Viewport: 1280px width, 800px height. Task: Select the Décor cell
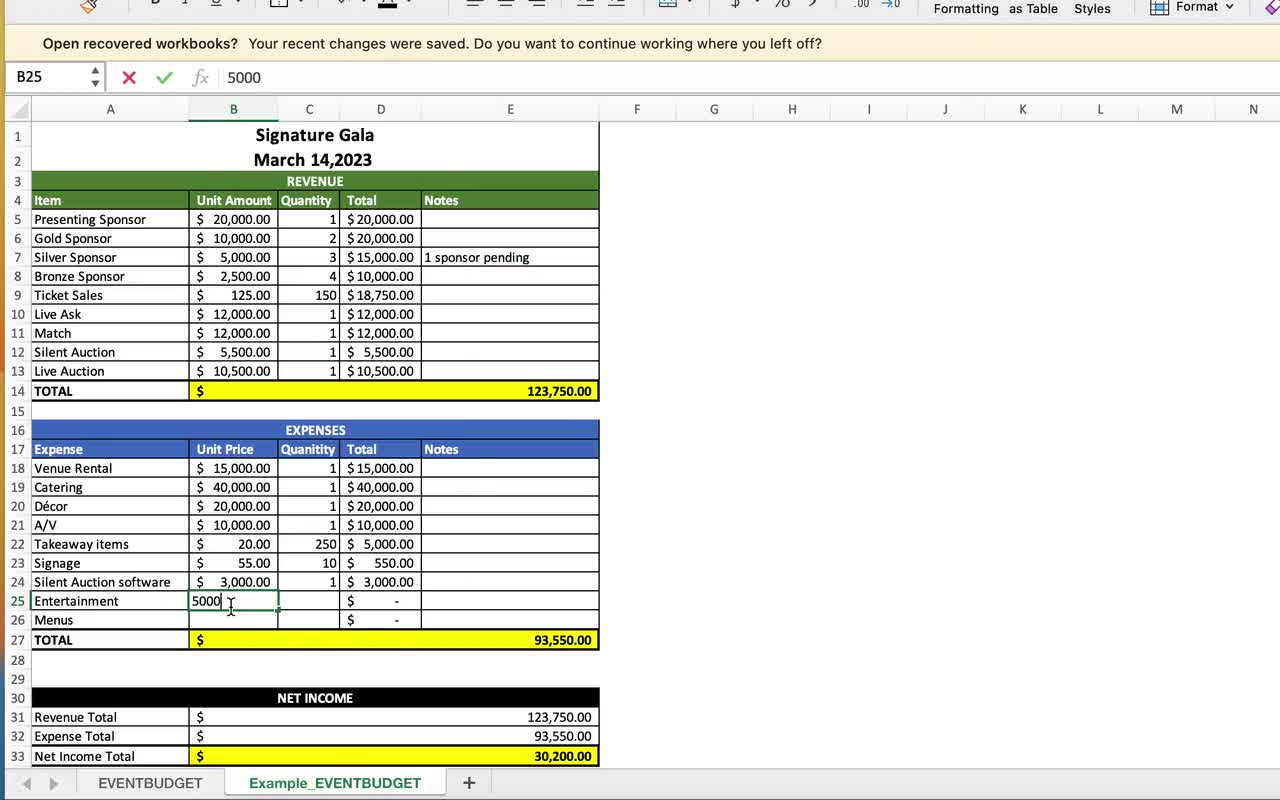[x=110, y=506]
